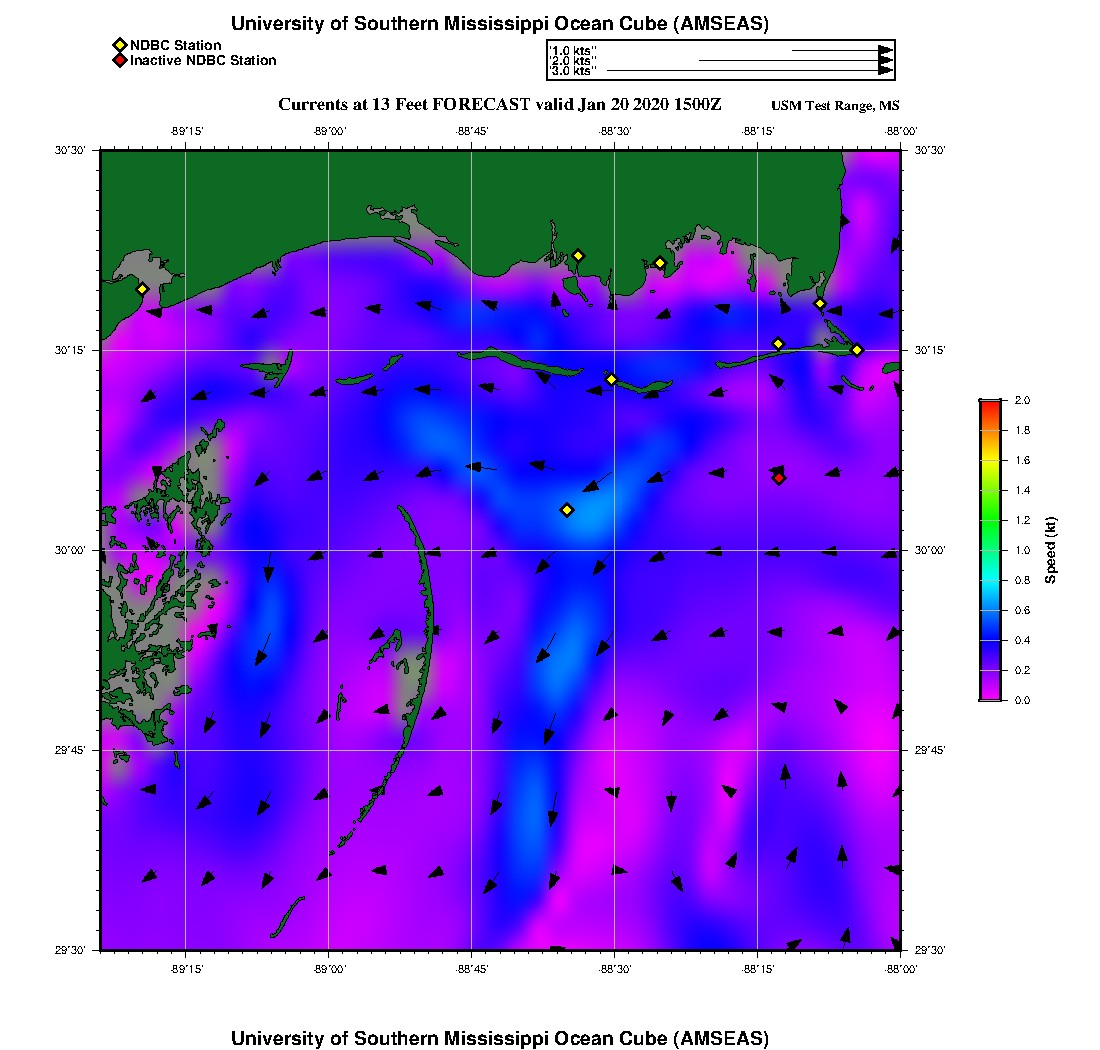
Task: Click the bottom Ocean Cube (AMSEAS) title
Action: 500,1038
